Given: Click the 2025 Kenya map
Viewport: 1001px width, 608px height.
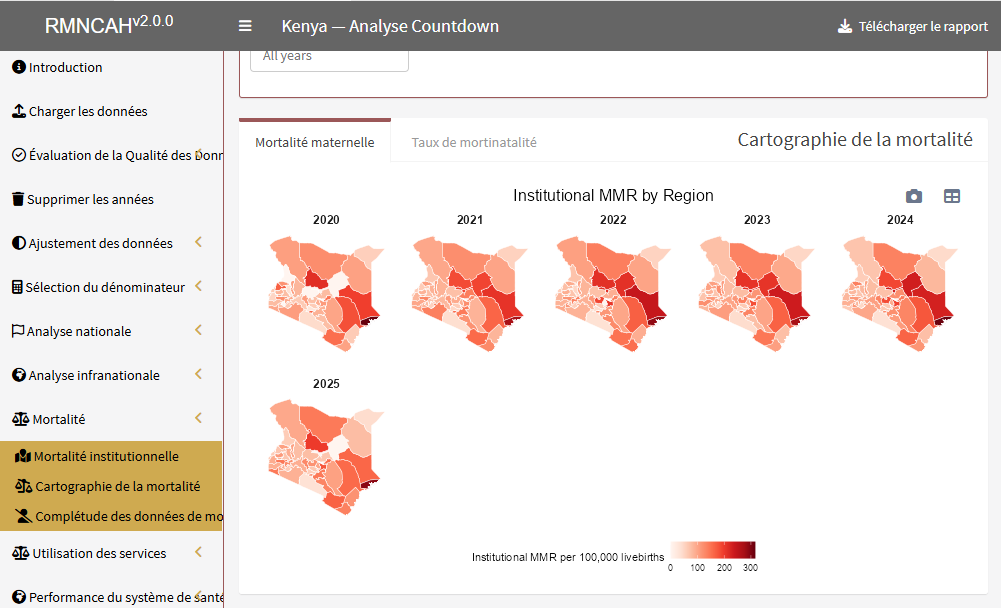Looking at the screenshot, I should [x=326, y=457].
